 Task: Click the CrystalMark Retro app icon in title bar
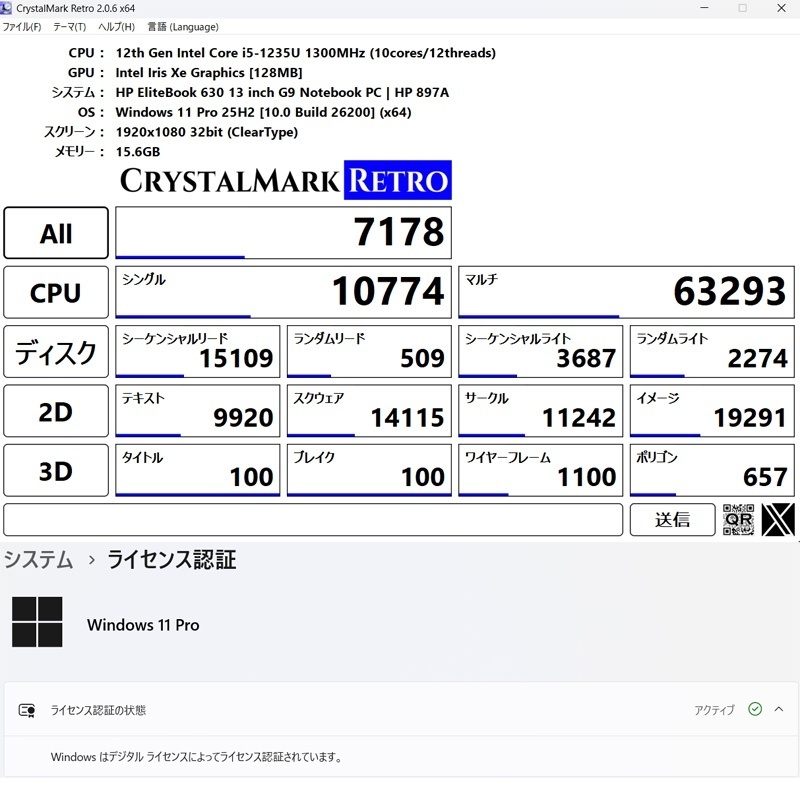6,8
